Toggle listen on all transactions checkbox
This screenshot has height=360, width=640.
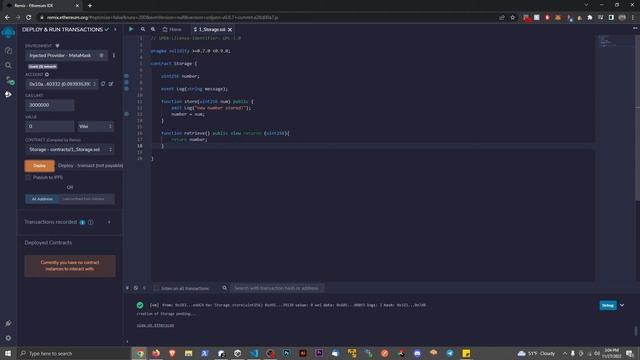156,288
